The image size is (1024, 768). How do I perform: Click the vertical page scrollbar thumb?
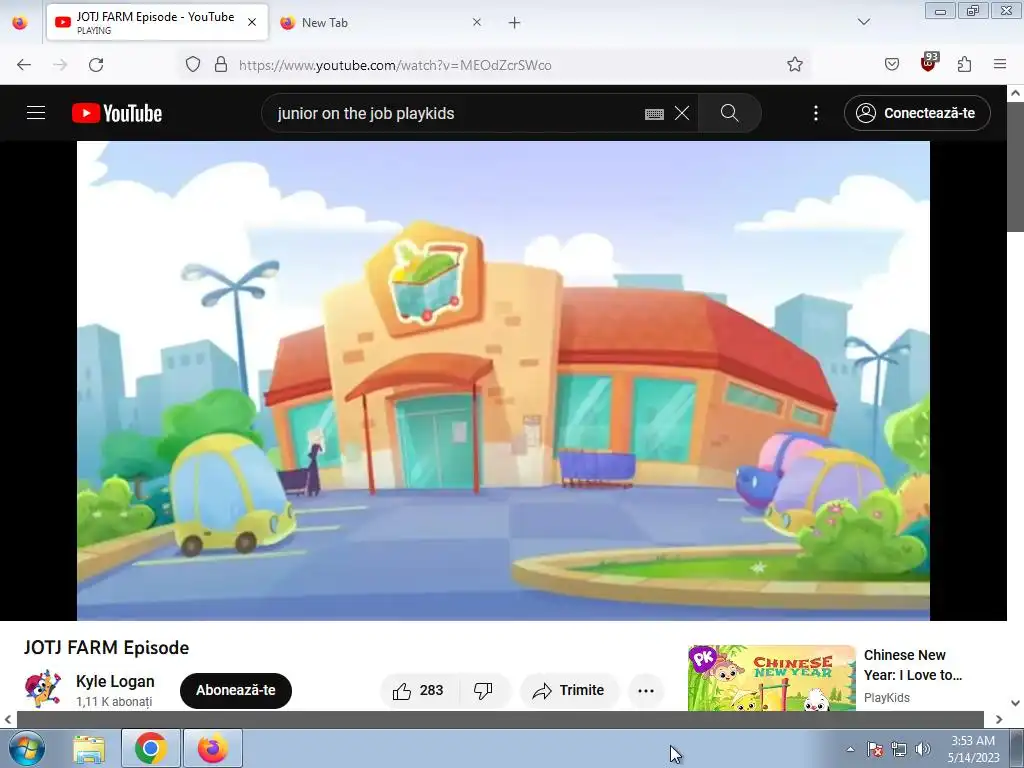(x=1016, y=167)
